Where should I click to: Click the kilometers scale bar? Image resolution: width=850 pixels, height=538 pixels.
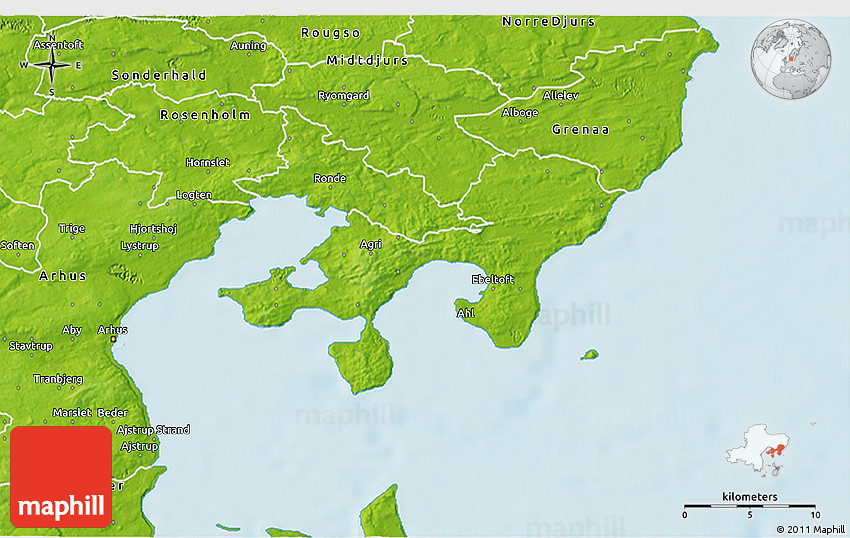click(750, 506)
